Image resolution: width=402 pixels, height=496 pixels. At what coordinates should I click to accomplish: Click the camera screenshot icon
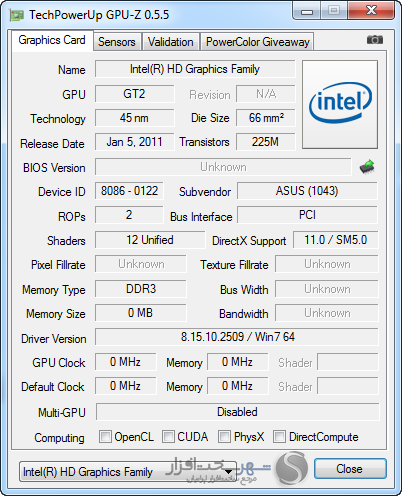tap(375, 40)
